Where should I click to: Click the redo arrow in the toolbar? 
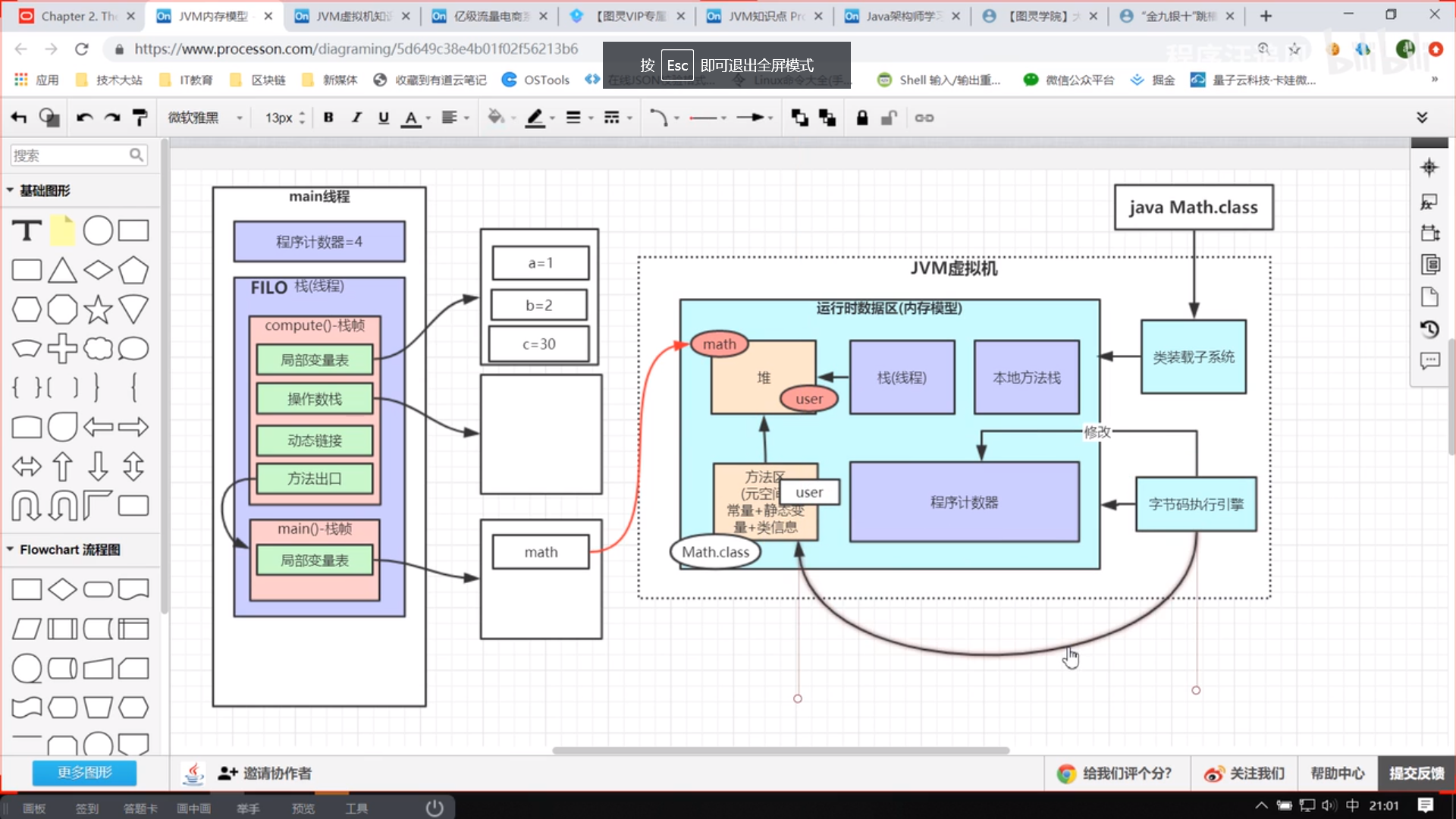tap(112, 118)
